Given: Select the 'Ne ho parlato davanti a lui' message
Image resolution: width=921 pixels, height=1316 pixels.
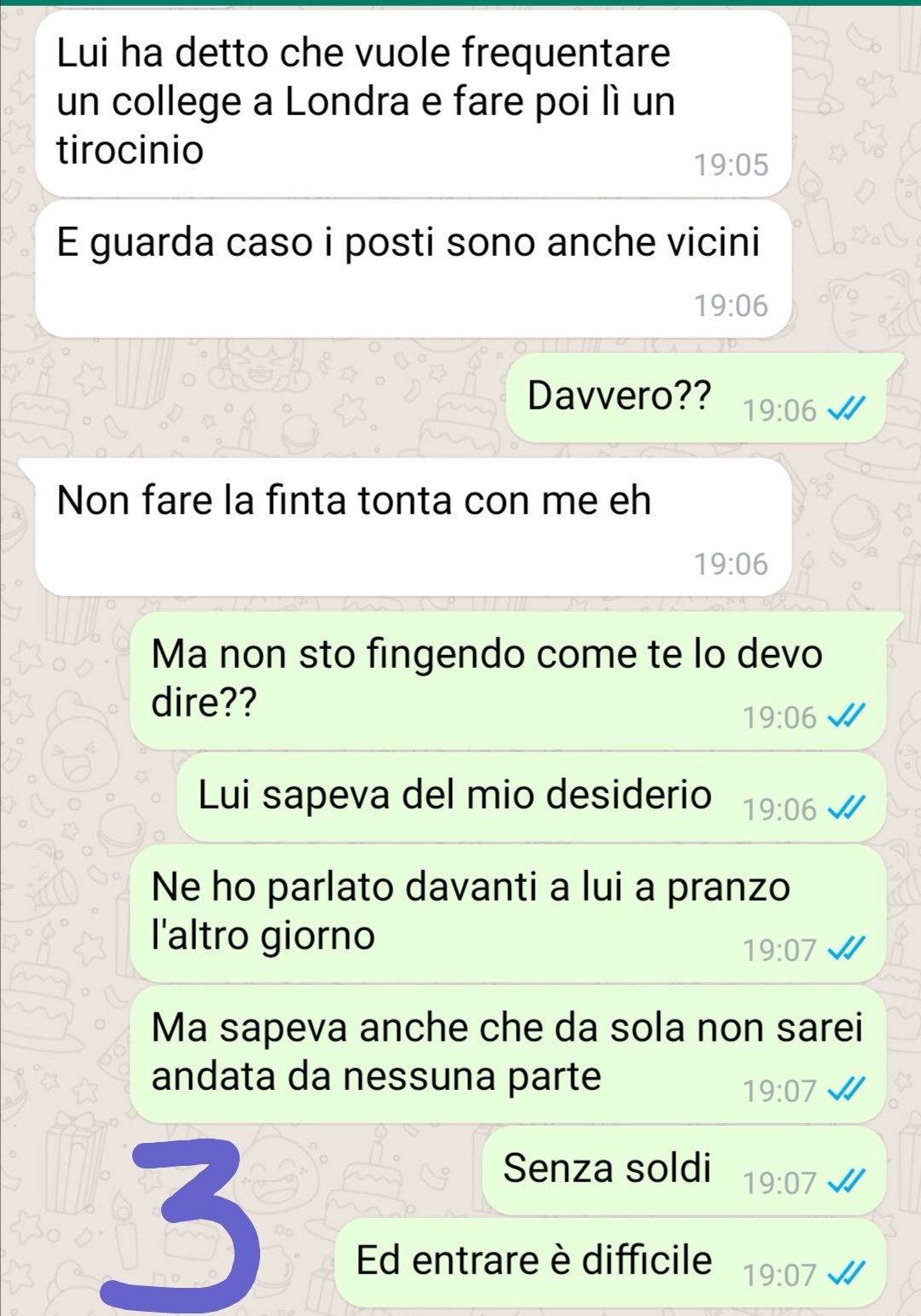Looking at the screenshot, I should coord(508,913).
